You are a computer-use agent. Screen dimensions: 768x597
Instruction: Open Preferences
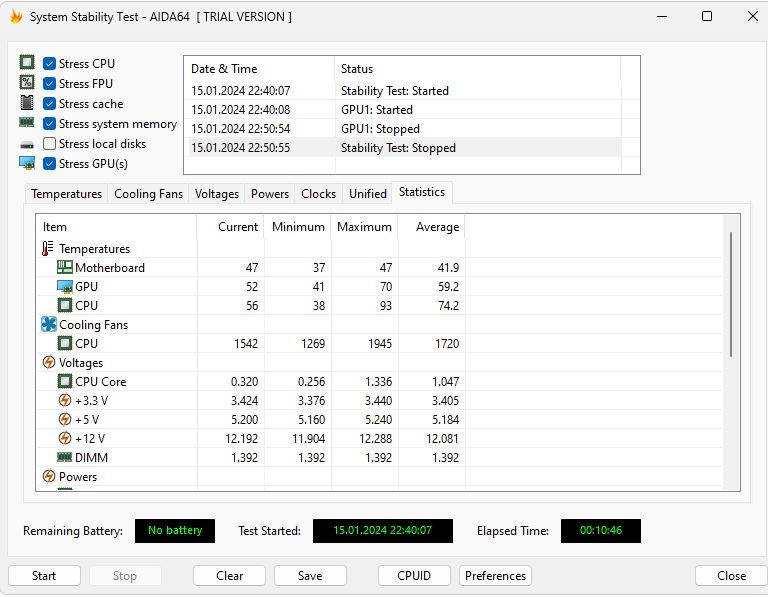pos(495,575)
